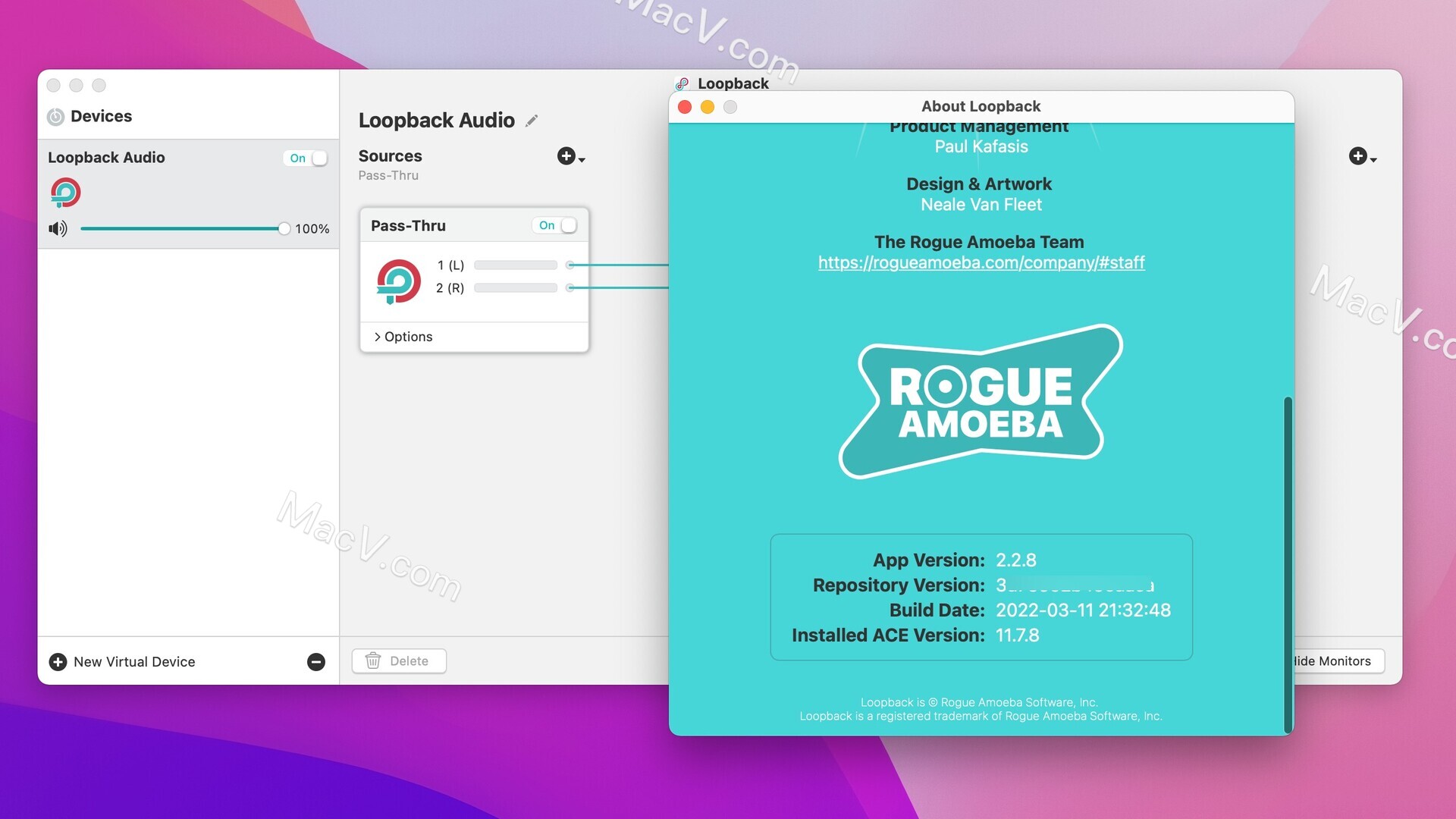Minimize the About Loopback window

[x=708, y=107]
